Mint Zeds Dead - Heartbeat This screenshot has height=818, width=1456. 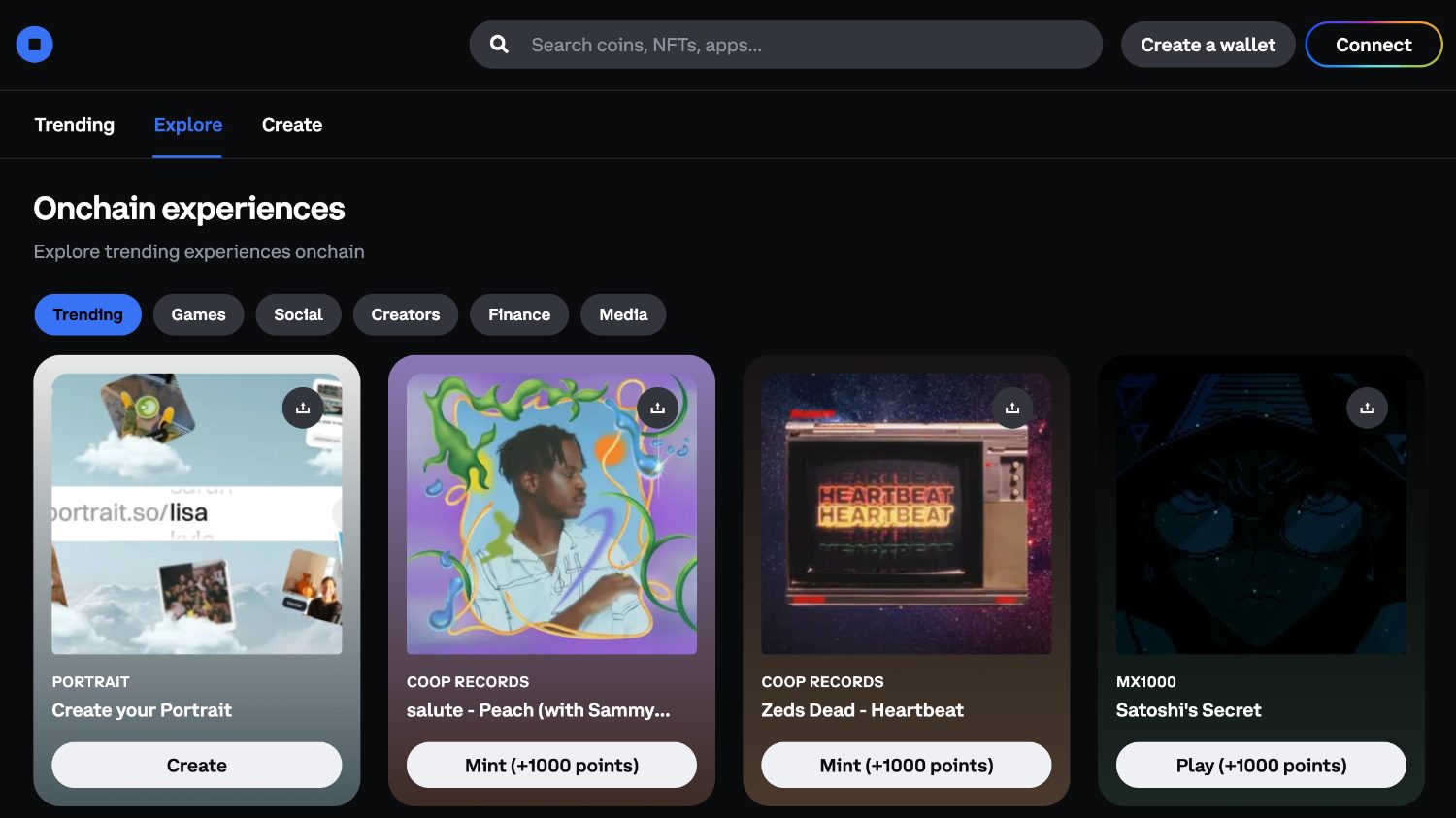point(907,765)
